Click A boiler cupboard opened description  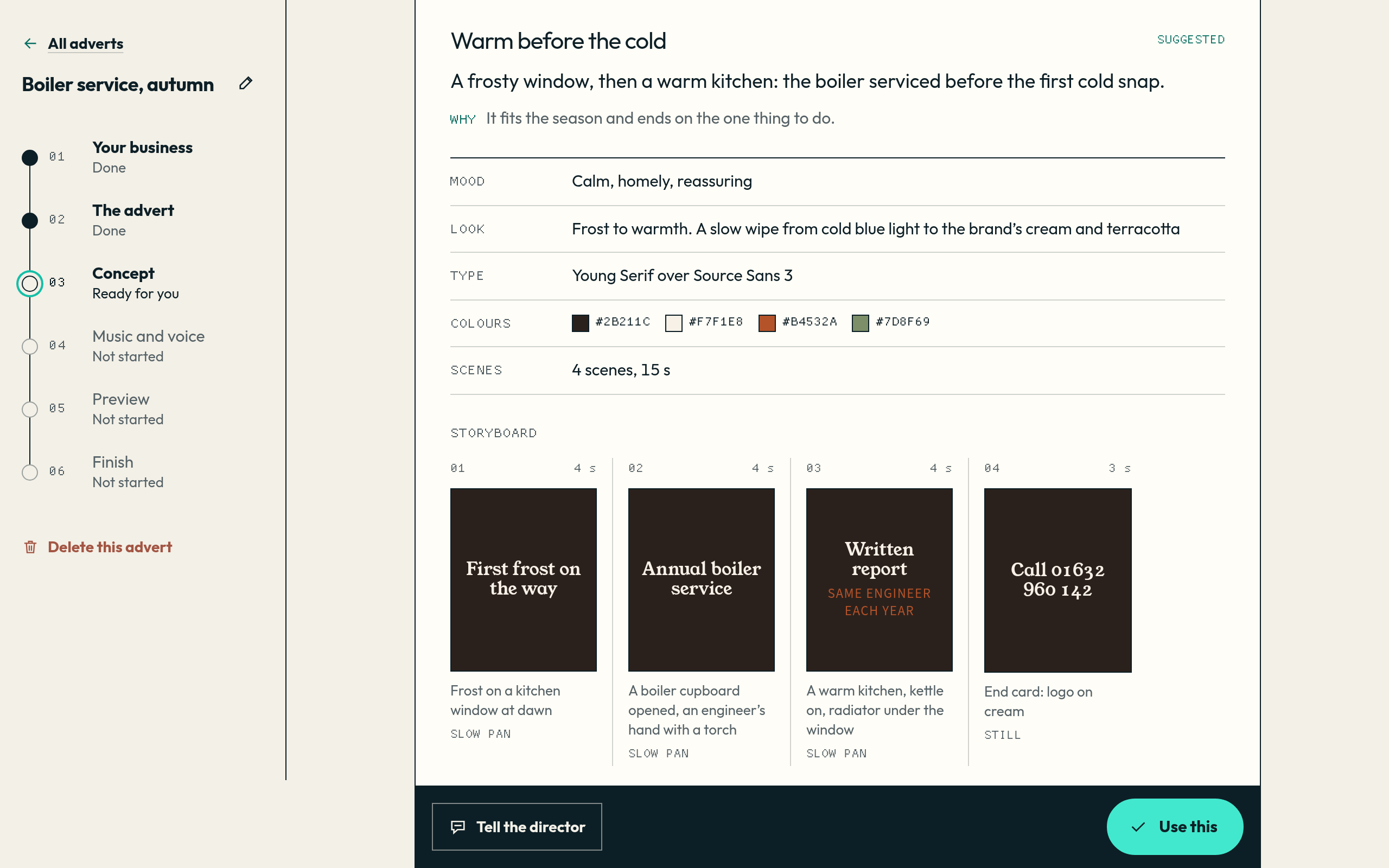coord(696,710)
